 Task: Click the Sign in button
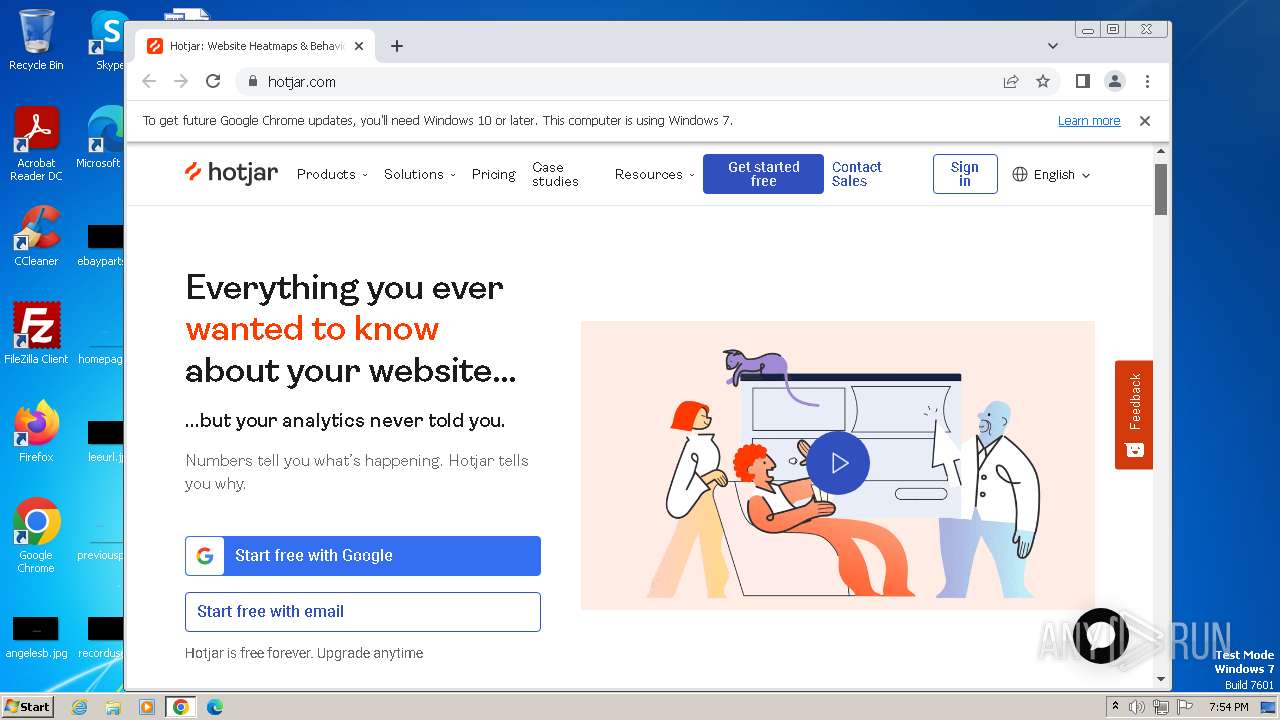(965, 174)
